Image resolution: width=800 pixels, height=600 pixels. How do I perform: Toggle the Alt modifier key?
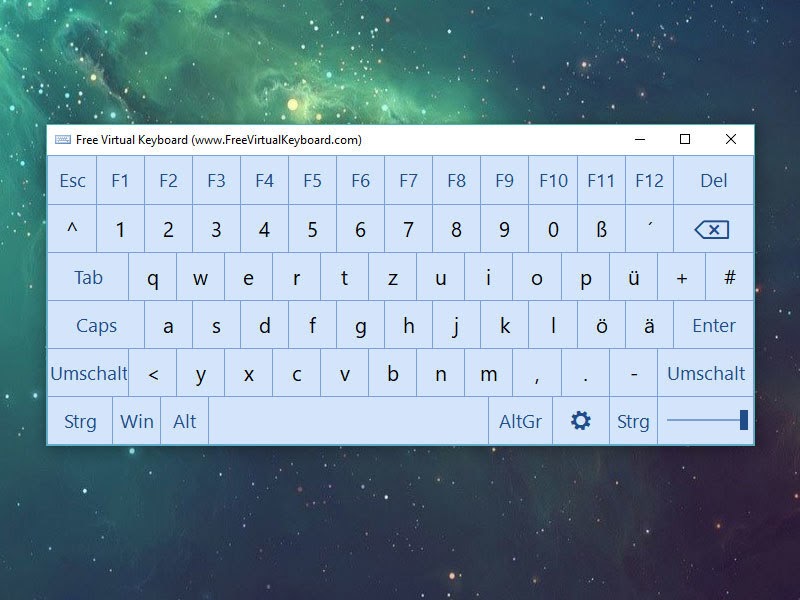(184, 421)
